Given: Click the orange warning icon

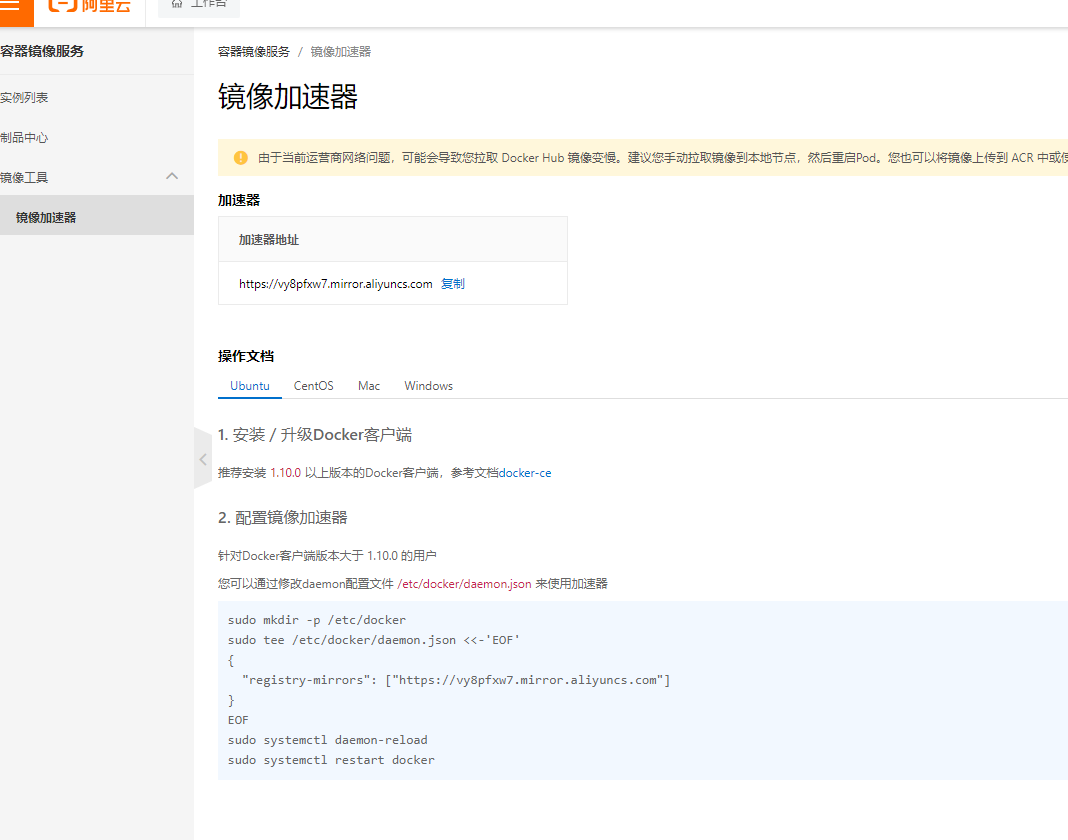Looking at the screenshot, I should [x=240, y=157].
